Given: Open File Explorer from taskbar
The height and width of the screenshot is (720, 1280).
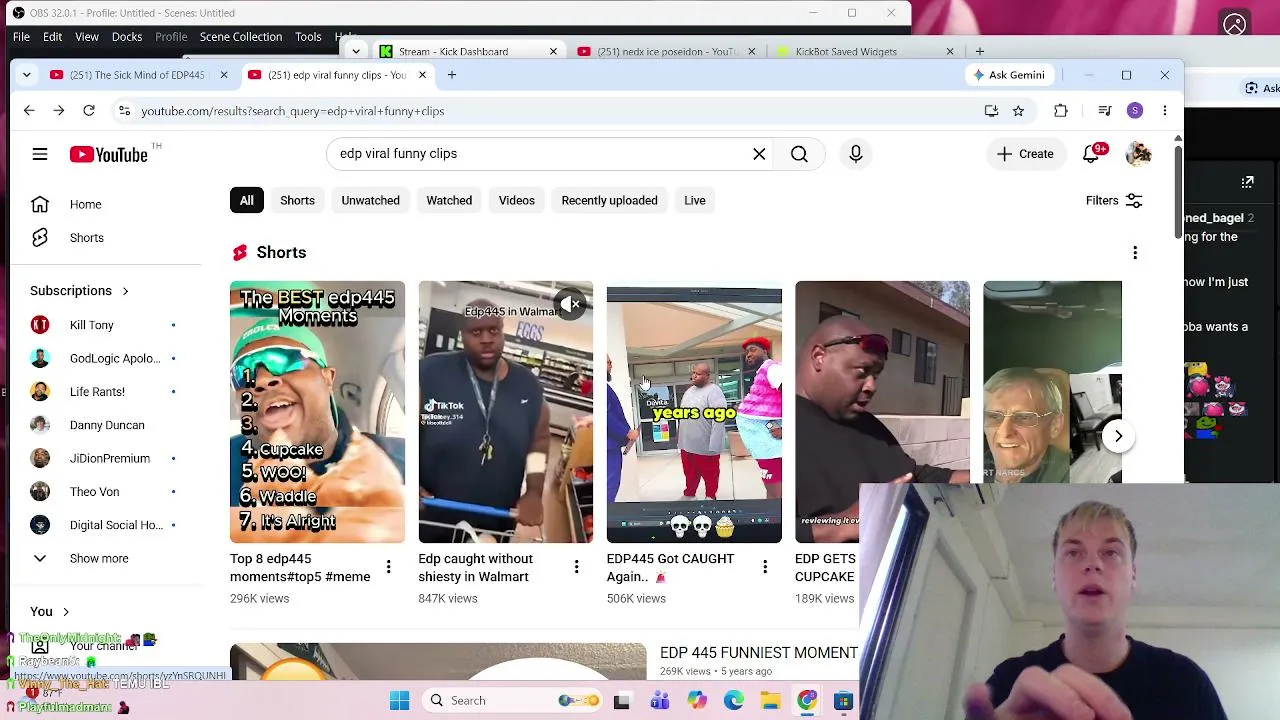Looking at the screenshot, I should (770, 700).
